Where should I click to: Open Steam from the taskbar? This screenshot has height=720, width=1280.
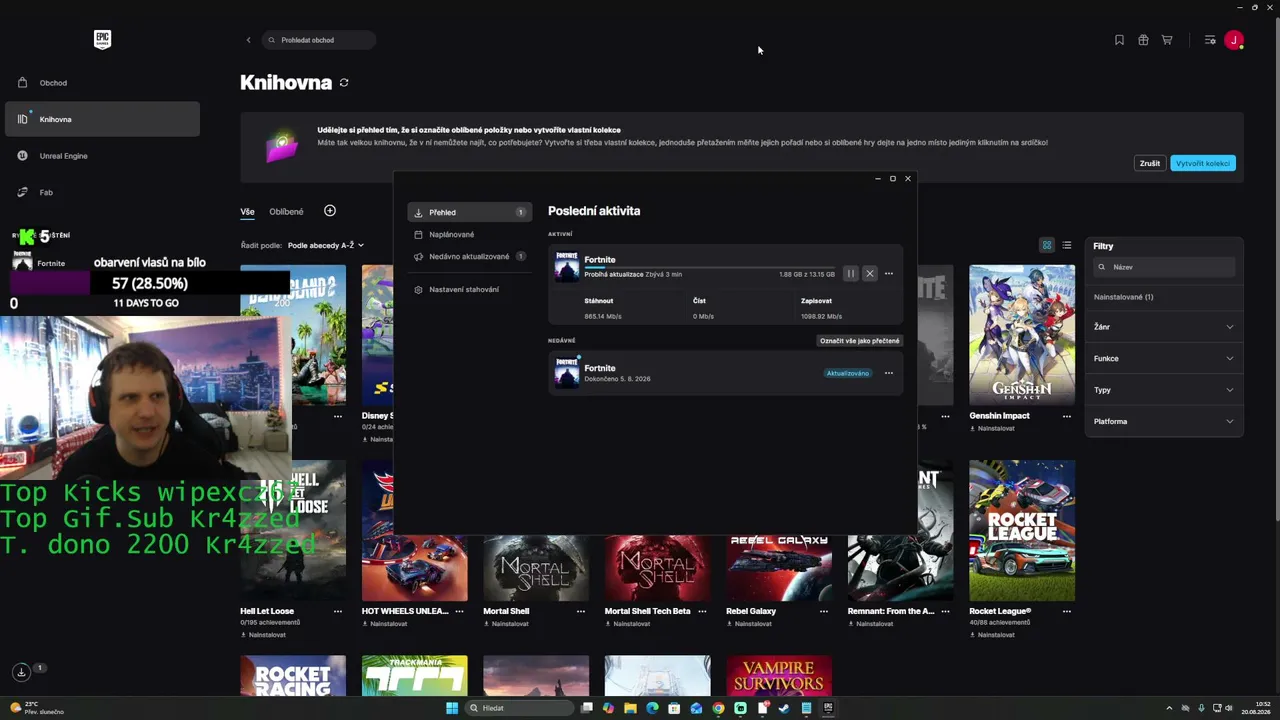(784, 708)
